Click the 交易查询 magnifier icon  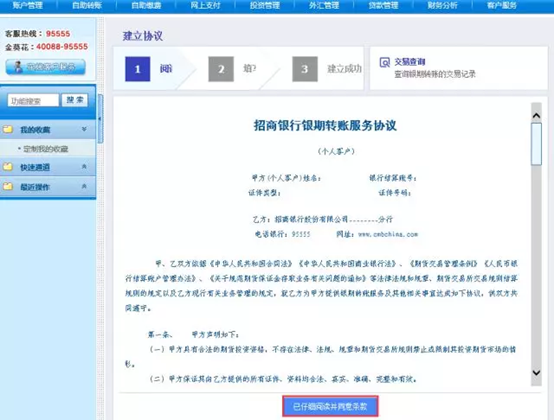[384, 62]
